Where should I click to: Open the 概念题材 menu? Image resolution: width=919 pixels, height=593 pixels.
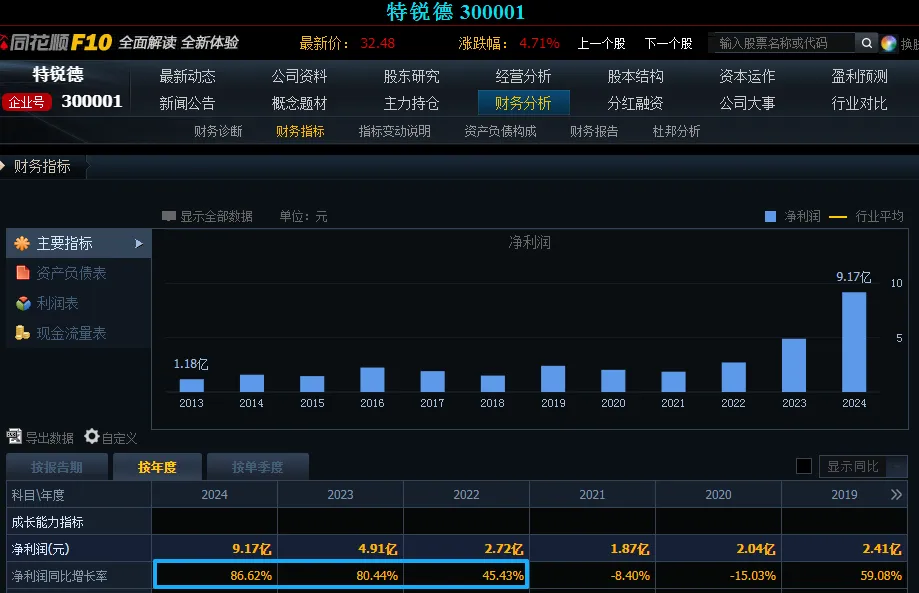coord(299,103)
